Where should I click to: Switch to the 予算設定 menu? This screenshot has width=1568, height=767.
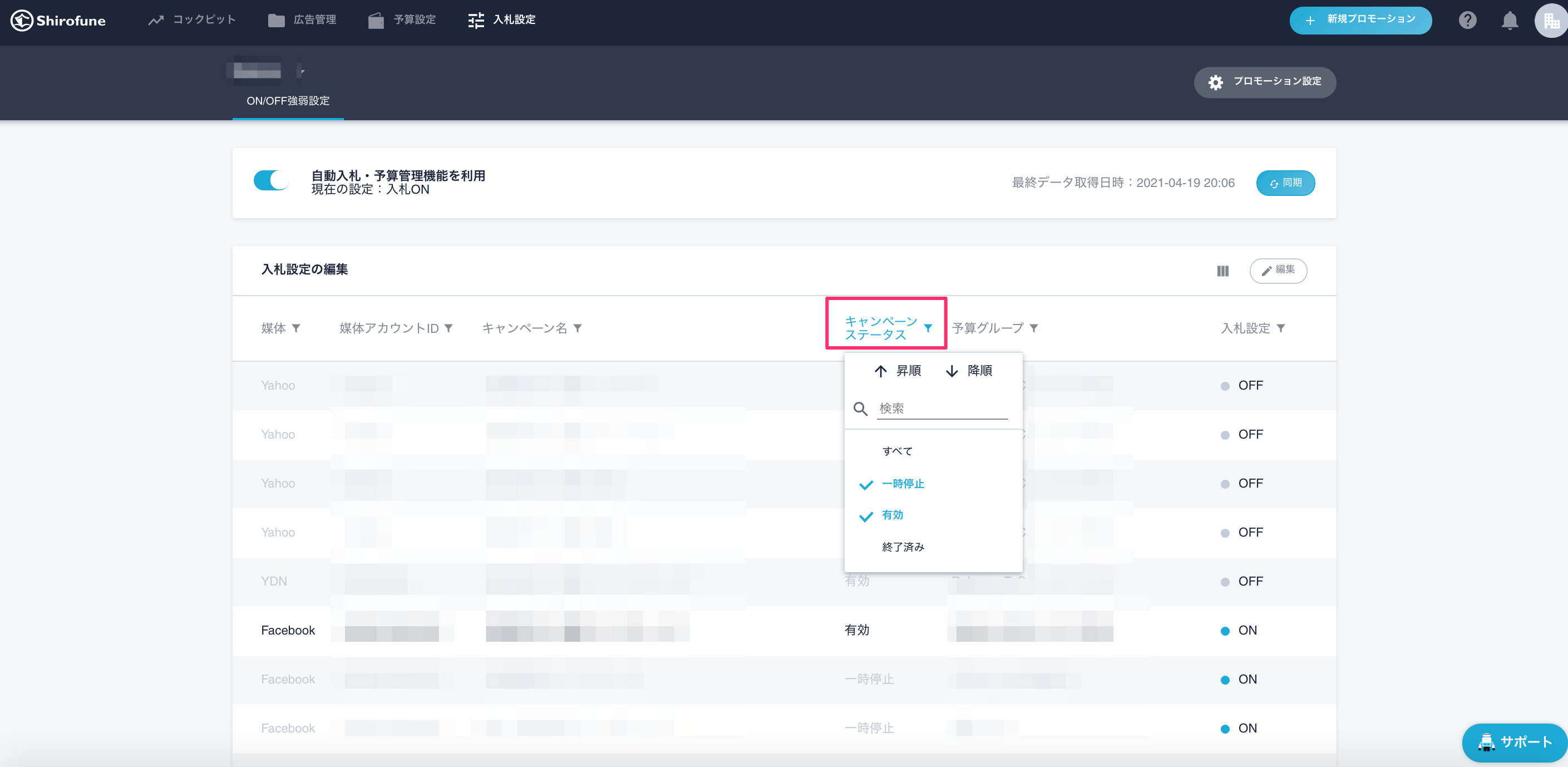(x=402, y=20)
